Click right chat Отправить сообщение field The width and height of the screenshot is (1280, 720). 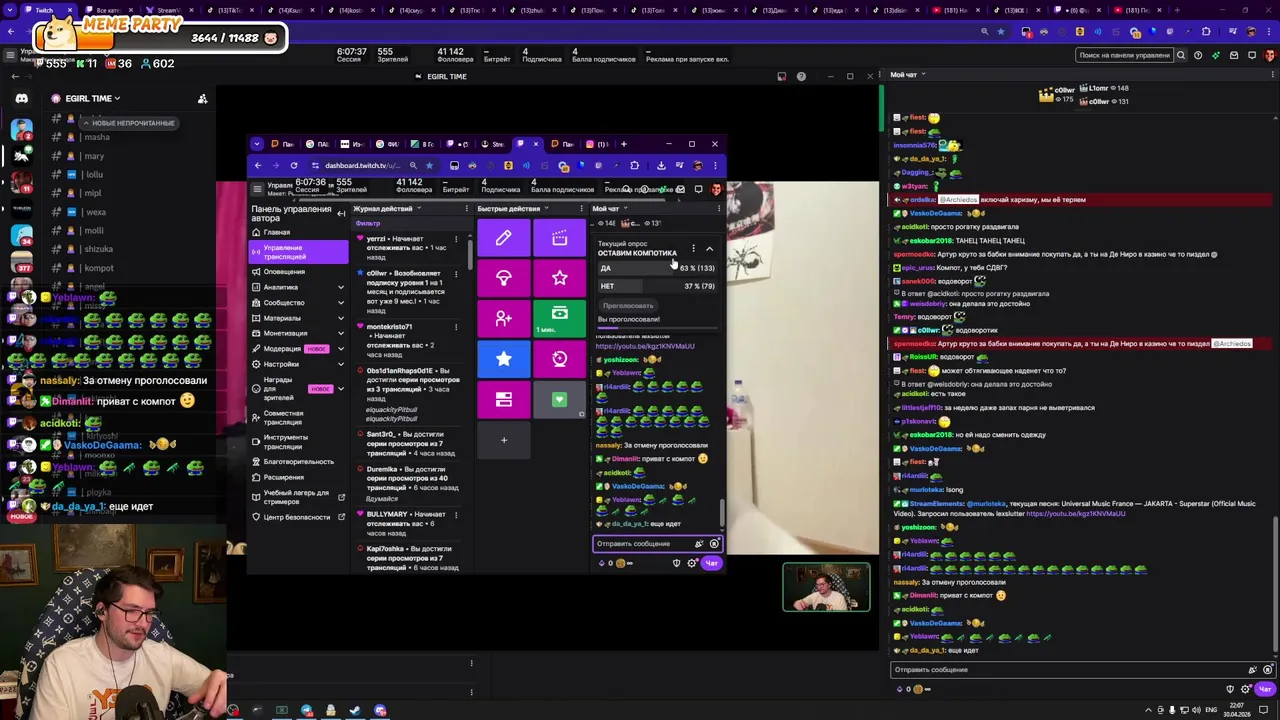coord(1083,669)
